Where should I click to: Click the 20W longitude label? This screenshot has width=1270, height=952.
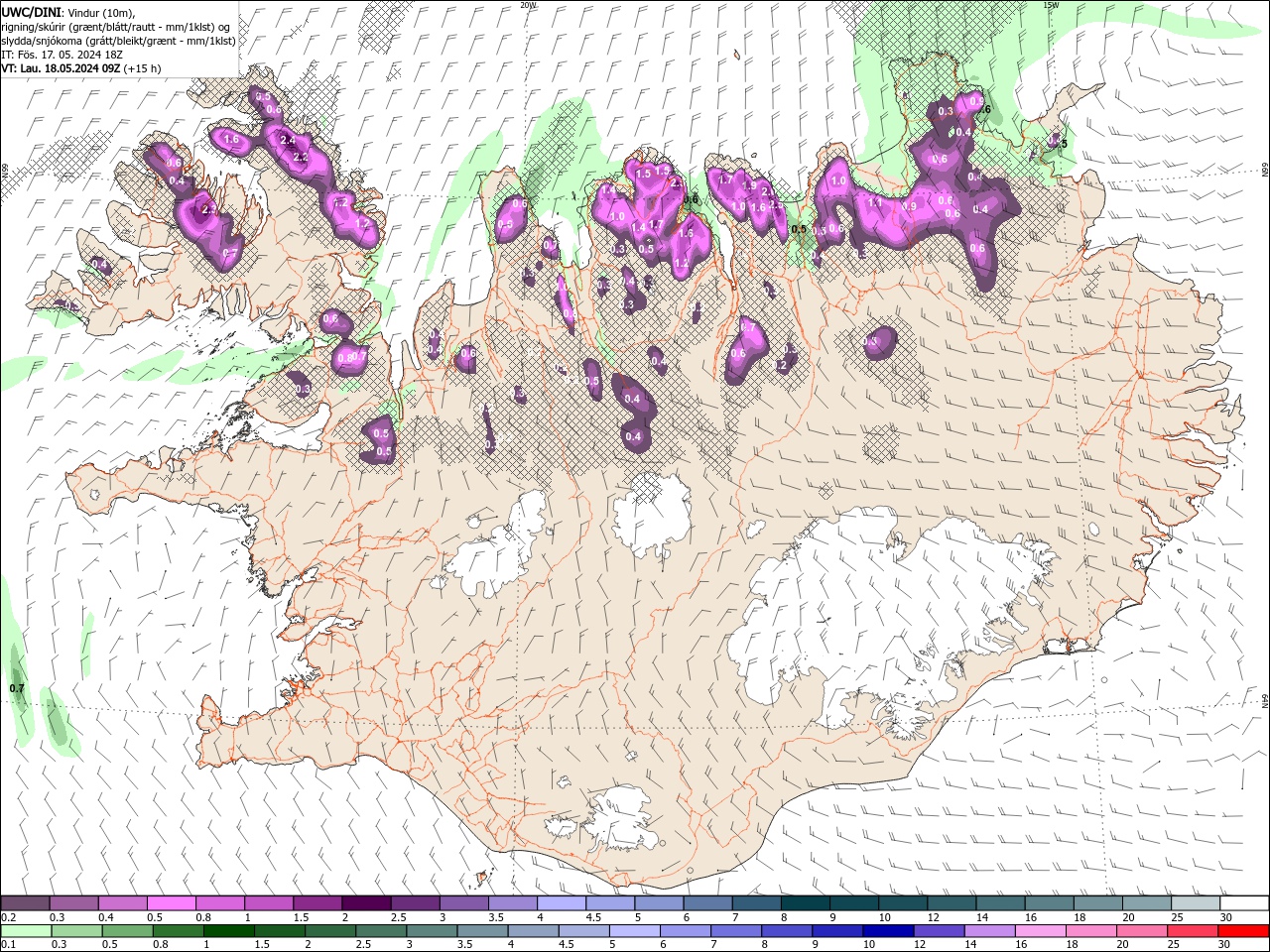pyautogui.click(x=528, y=5)
